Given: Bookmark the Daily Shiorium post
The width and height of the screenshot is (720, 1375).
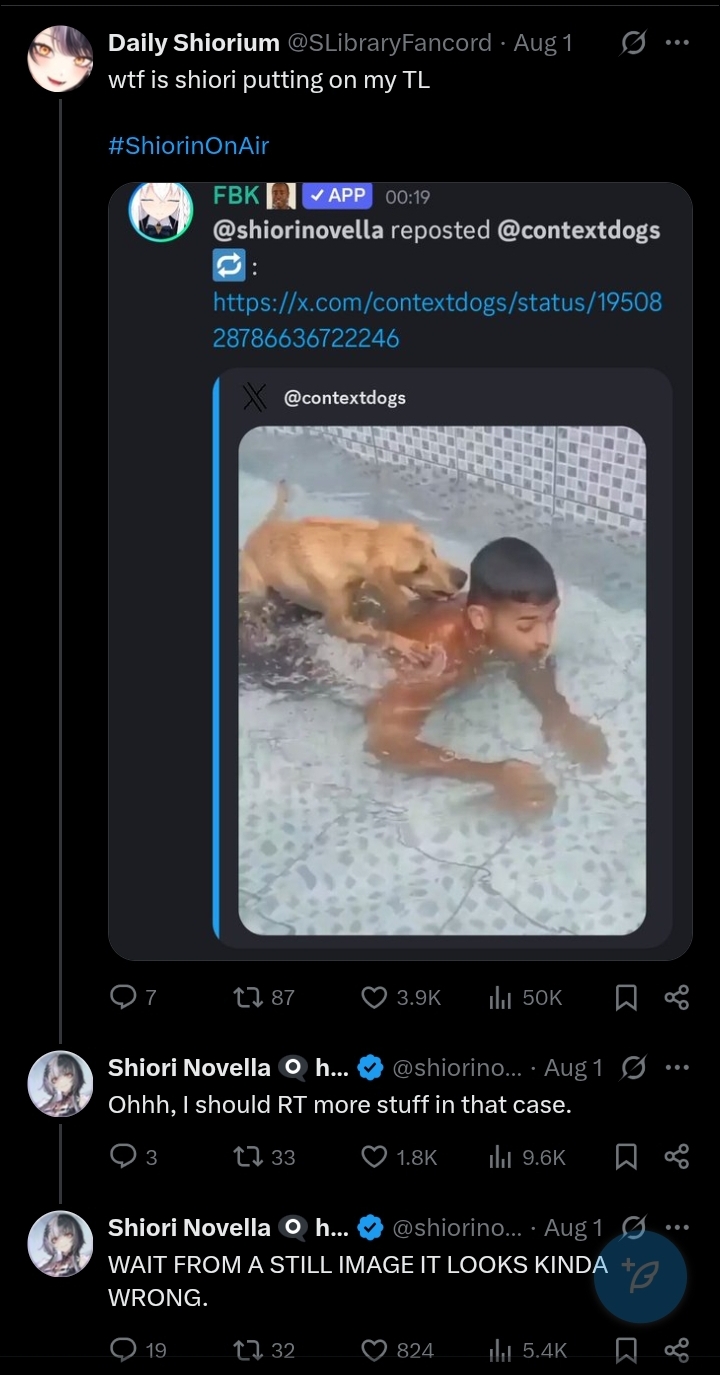Looking at the screenshot, I should 626,997.
